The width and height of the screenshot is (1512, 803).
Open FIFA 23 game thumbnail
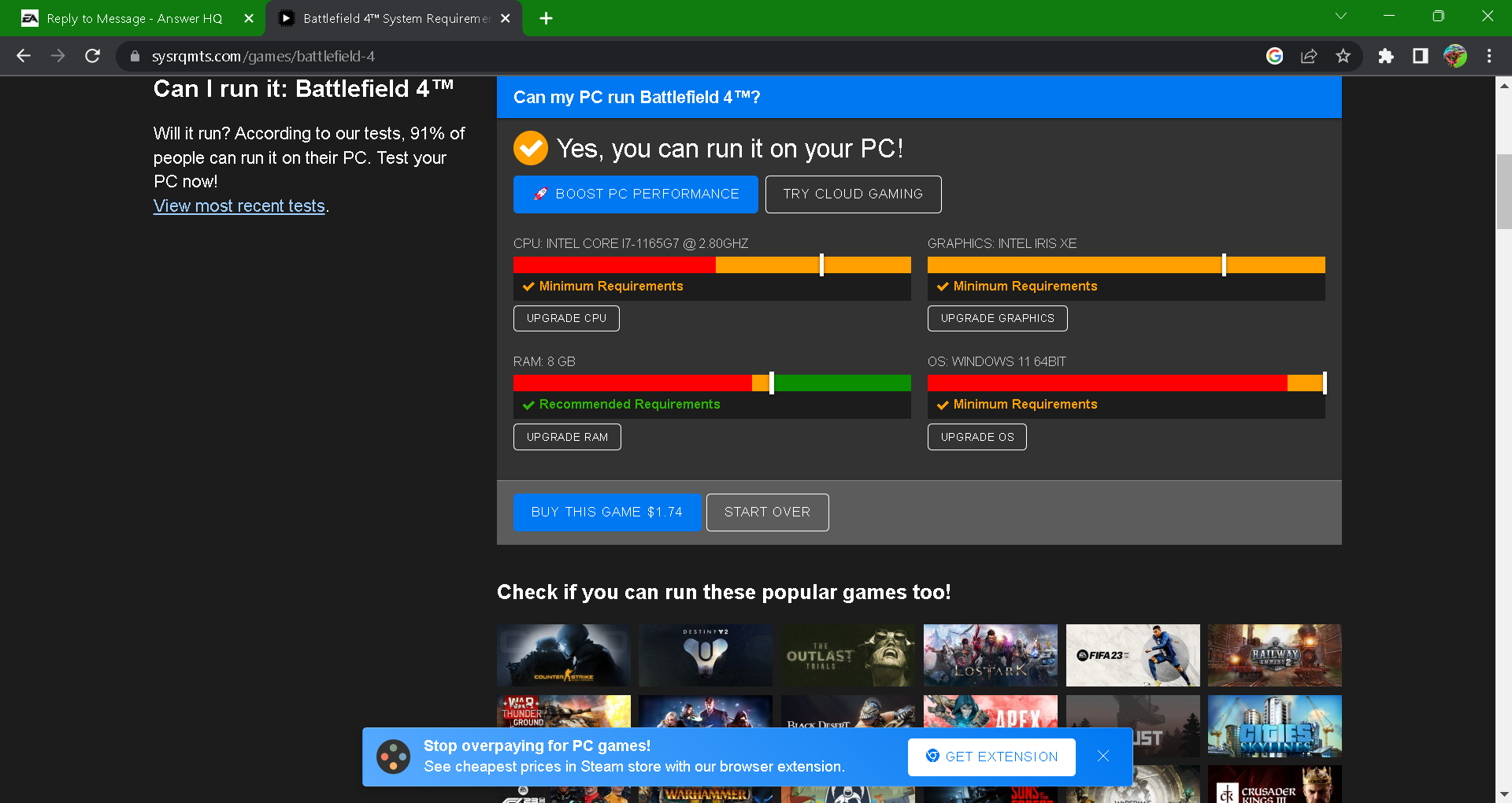pos(1133,655)
